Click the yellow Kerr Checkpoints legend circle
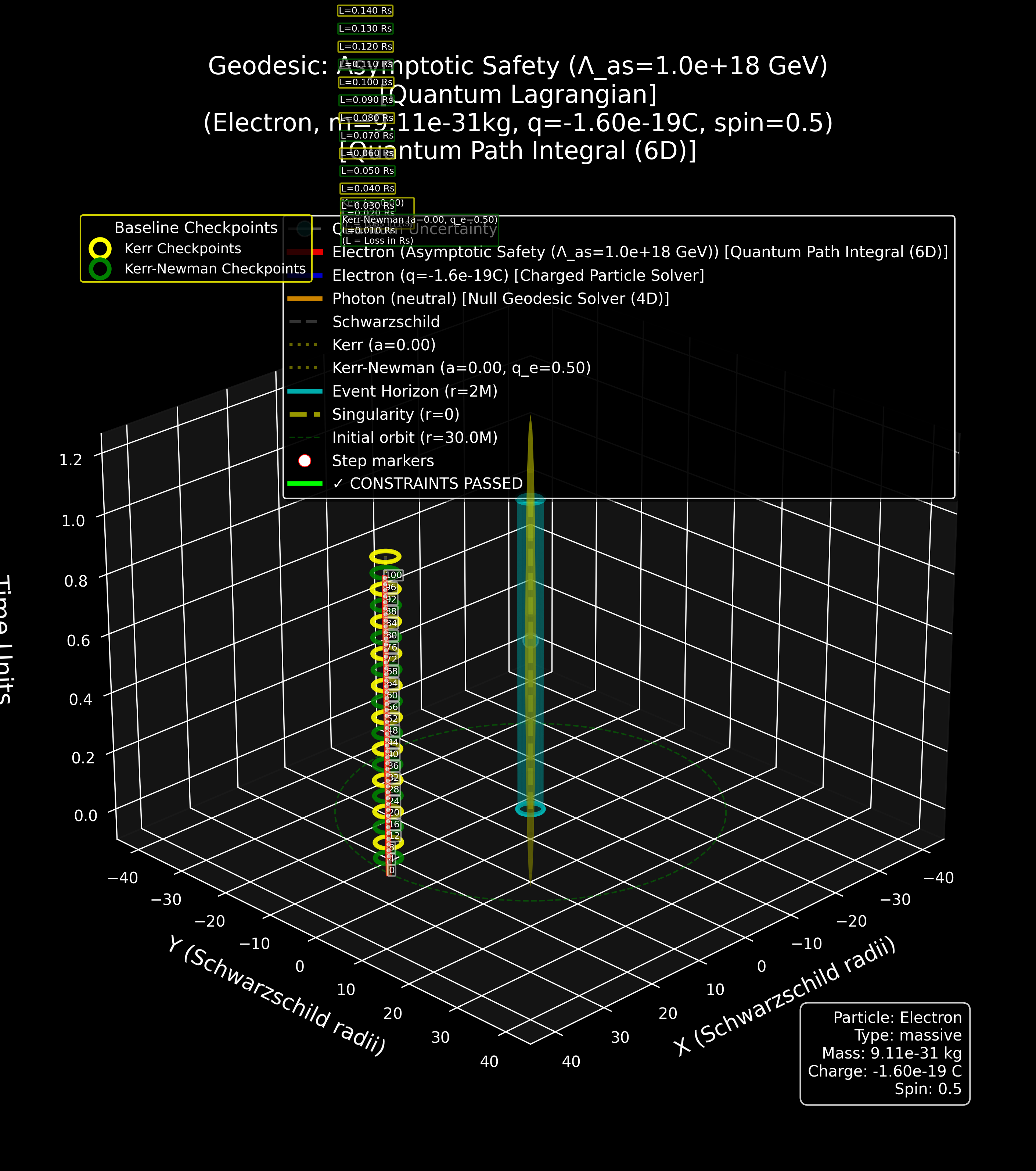 pos(100,248)
